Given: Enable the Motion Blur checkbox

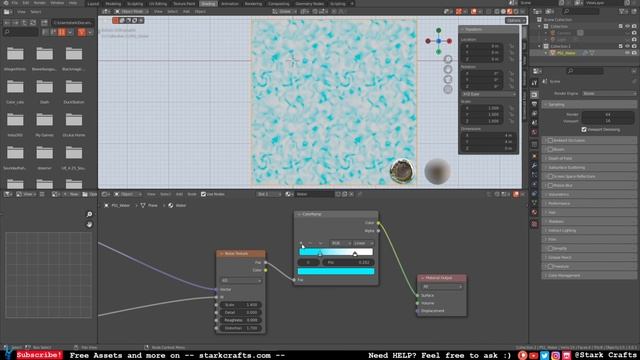Looking at the screenshot, I should (550, 185).
